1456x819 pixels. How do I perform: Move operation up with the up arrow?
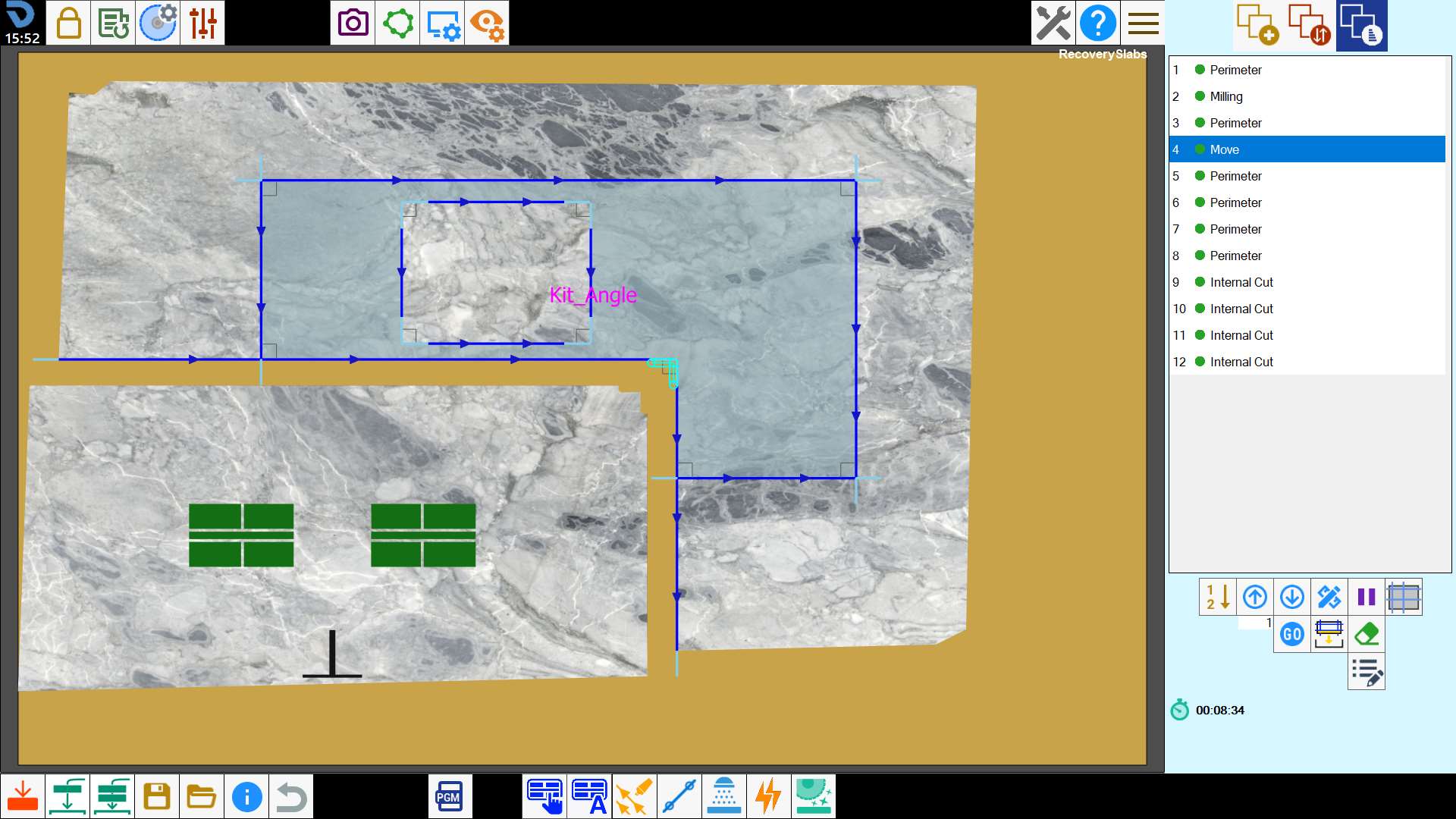1255,597
